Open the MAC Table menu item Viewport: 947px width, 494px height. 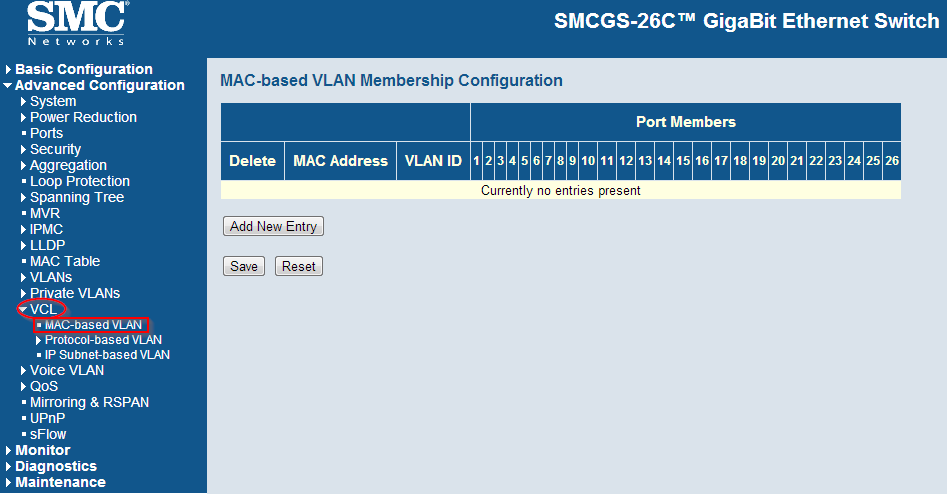pyautogui.click(x=64, y=261)
